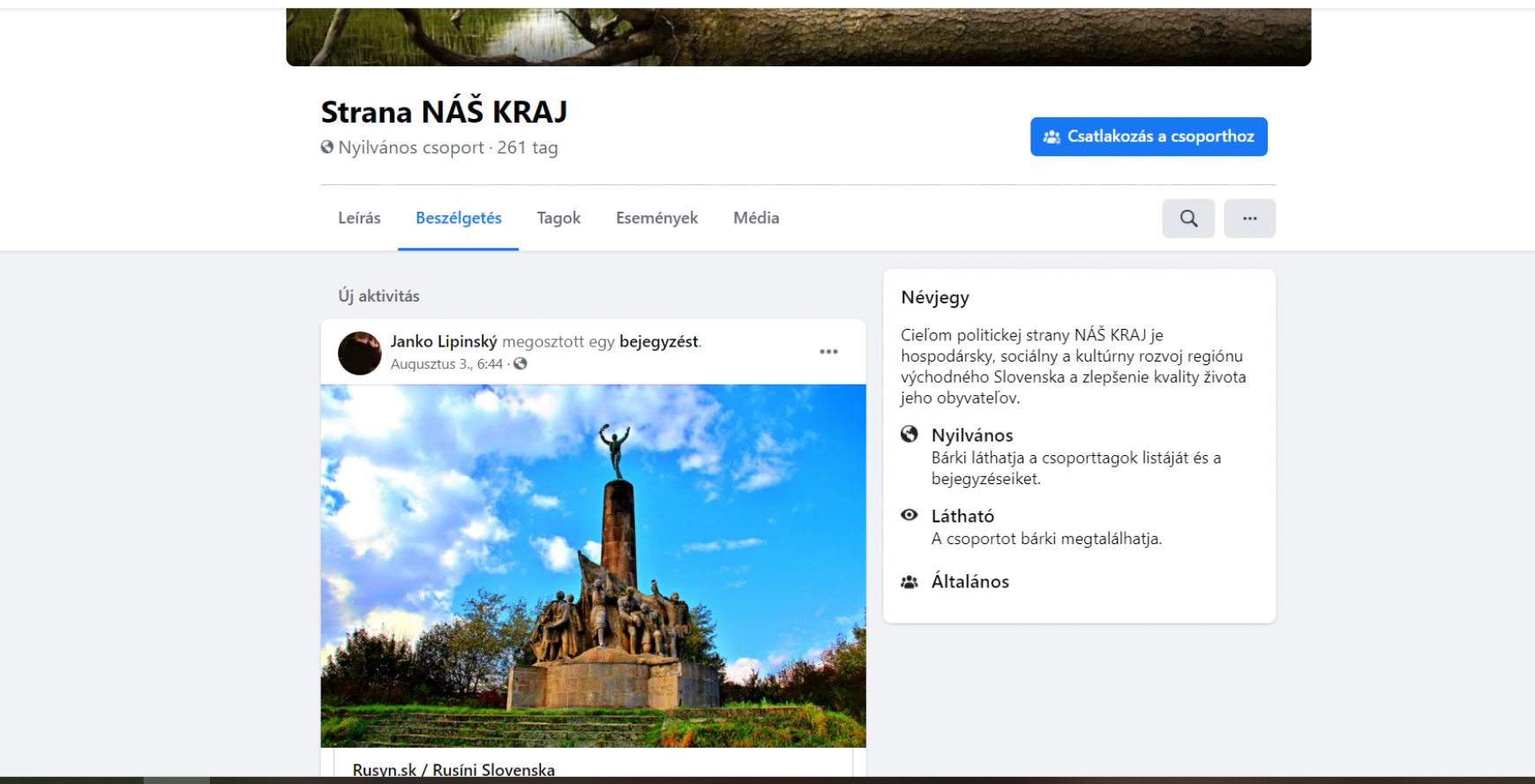Image resolution: width=1535 pixels, height=784 pixels.
Task: Open post options menu on Janko's post
Action: click(x=828, y=352)
